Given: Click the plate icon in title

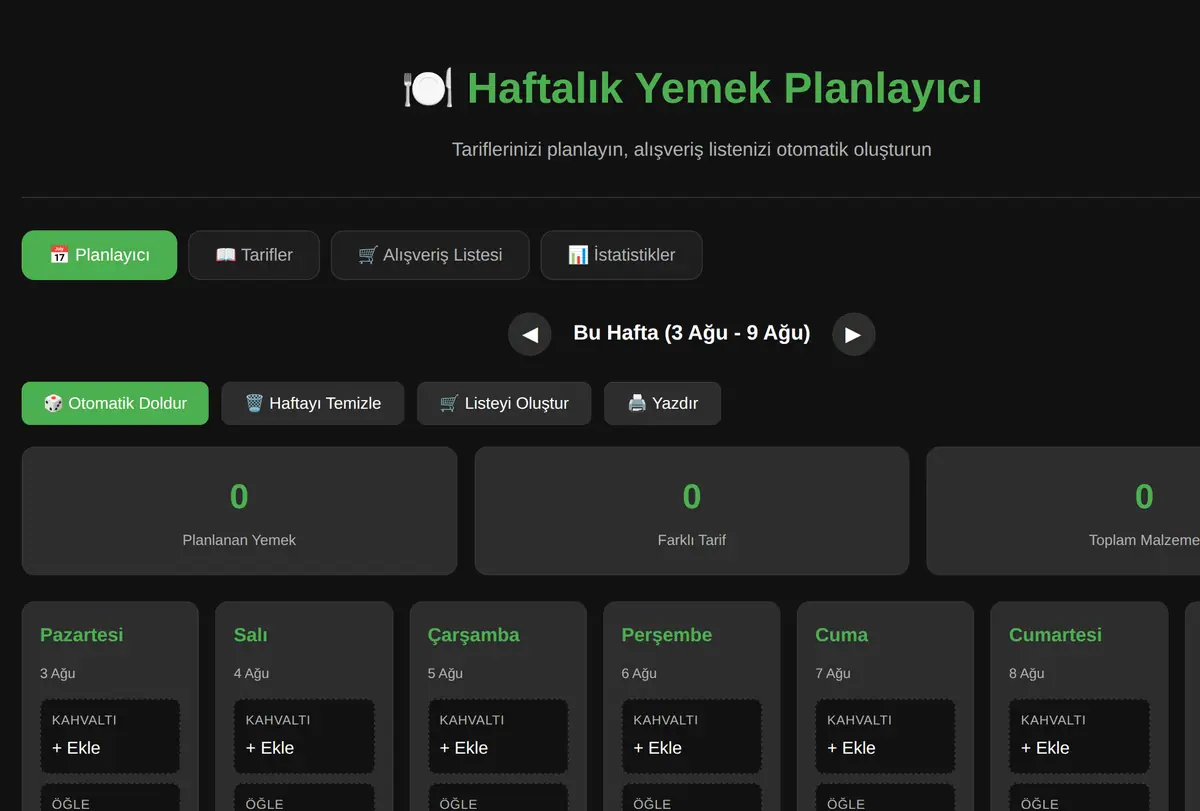Looking at the screenshot, I should pos(428,88).
